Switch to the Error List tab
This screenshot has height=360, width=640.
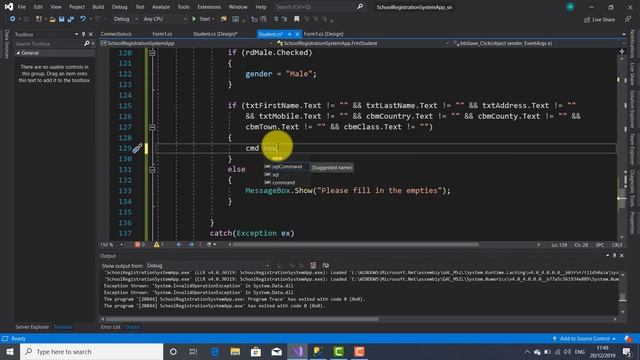(111, 327)
